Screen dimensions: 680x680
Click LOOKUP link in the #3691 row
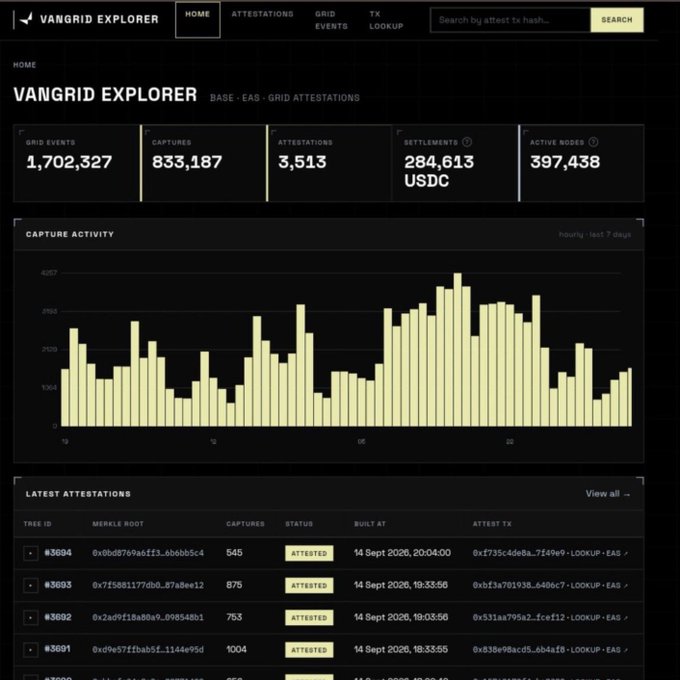[585, 649]
